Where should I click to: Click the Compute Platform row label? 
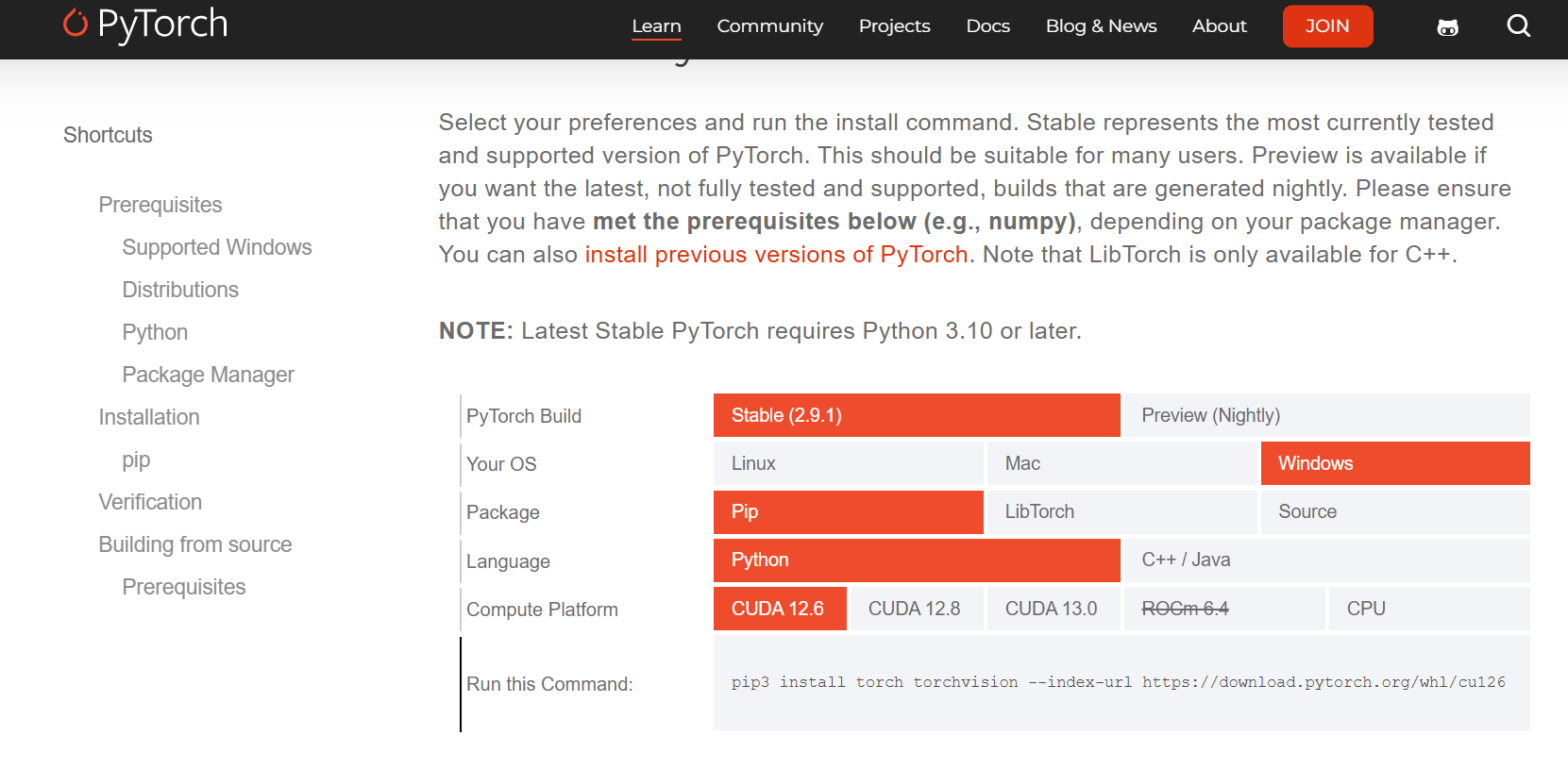click(542, 610)
